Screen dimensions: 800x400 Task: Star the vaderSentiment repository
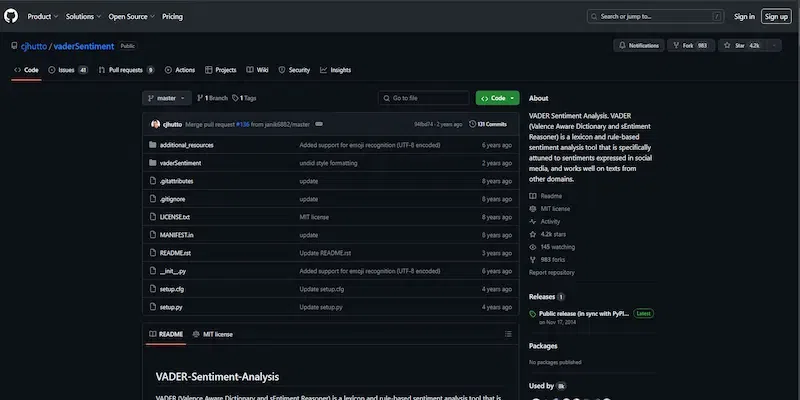pos(743,45)
